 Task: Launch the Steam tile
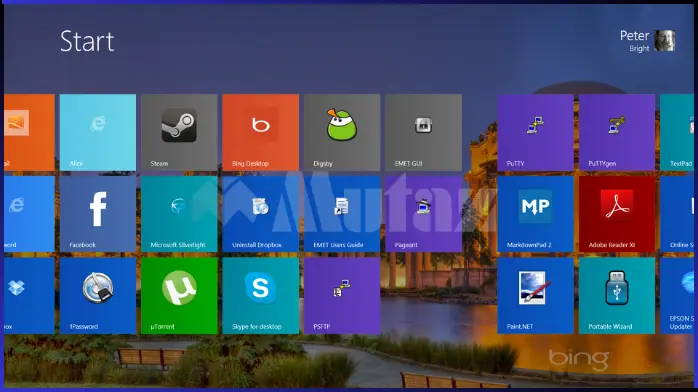tap(179, 132)
